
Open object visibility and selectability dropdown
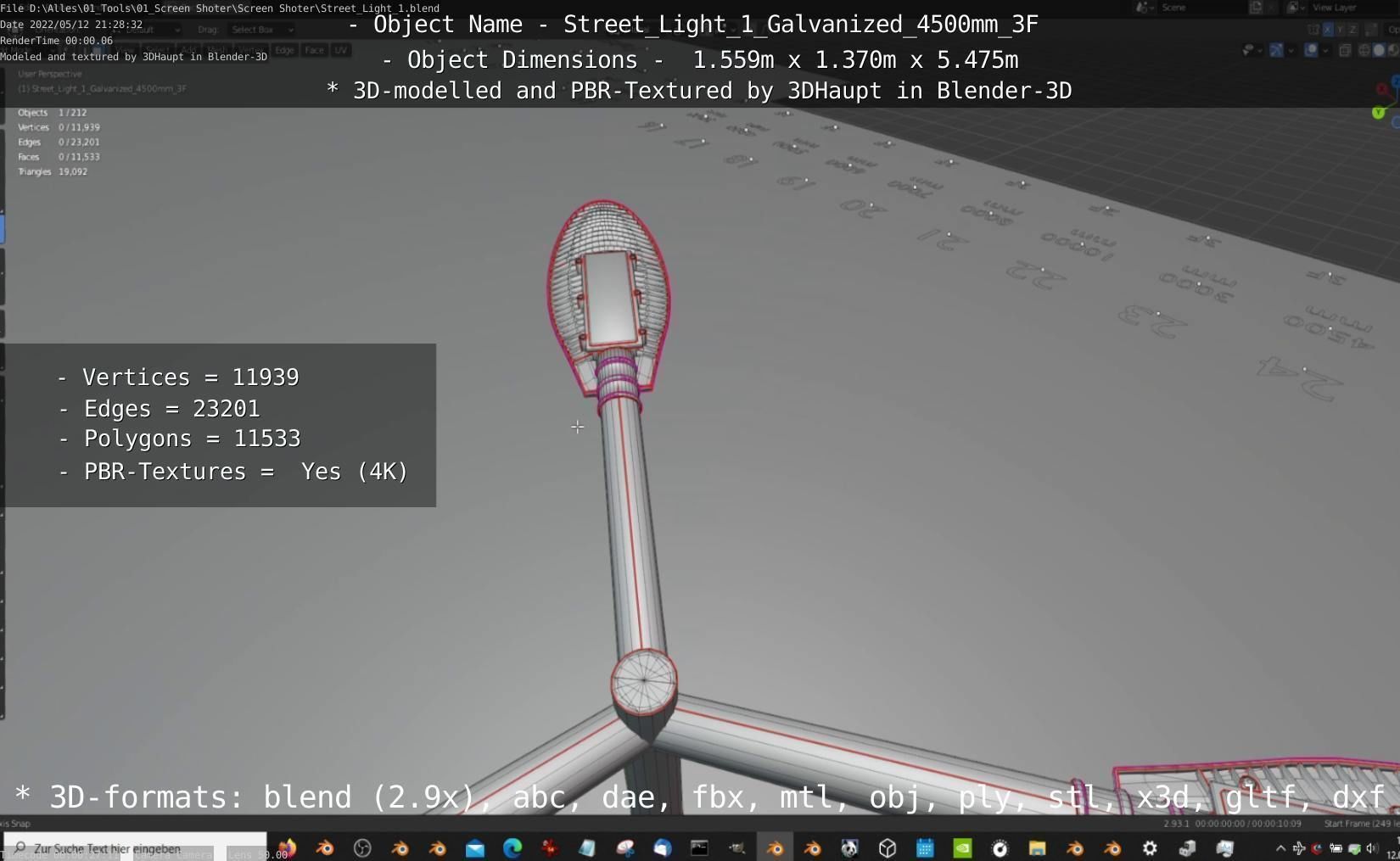tap(1251, 50)
